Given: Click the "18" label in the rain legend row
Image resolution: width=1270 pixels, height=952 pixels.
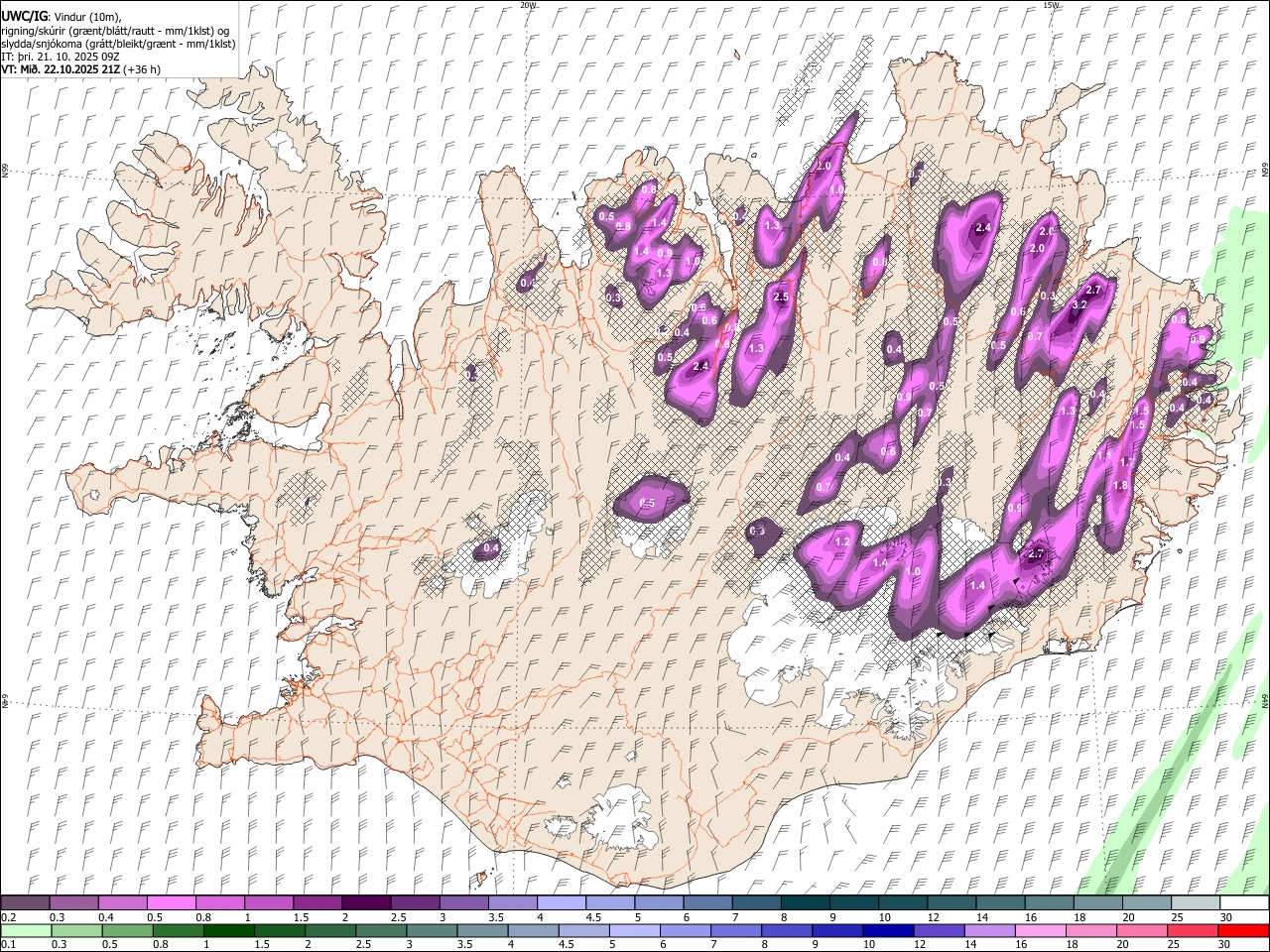Looking at the screenshot, I should tap(1072, 945).
